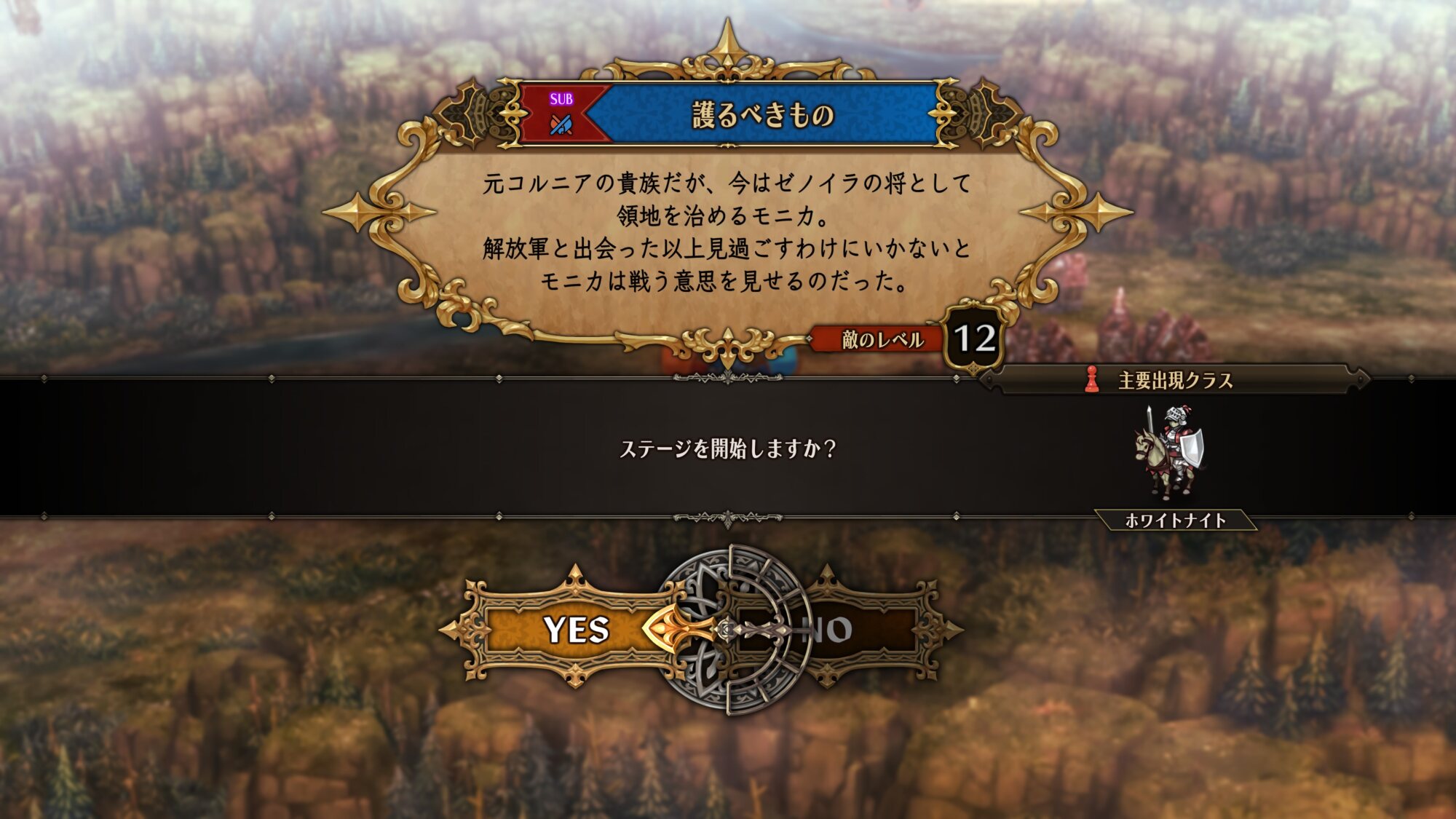Click the White Knight class sprite
The width and height of the screenshot is (1456, 819).
[x=1170, y=451]
